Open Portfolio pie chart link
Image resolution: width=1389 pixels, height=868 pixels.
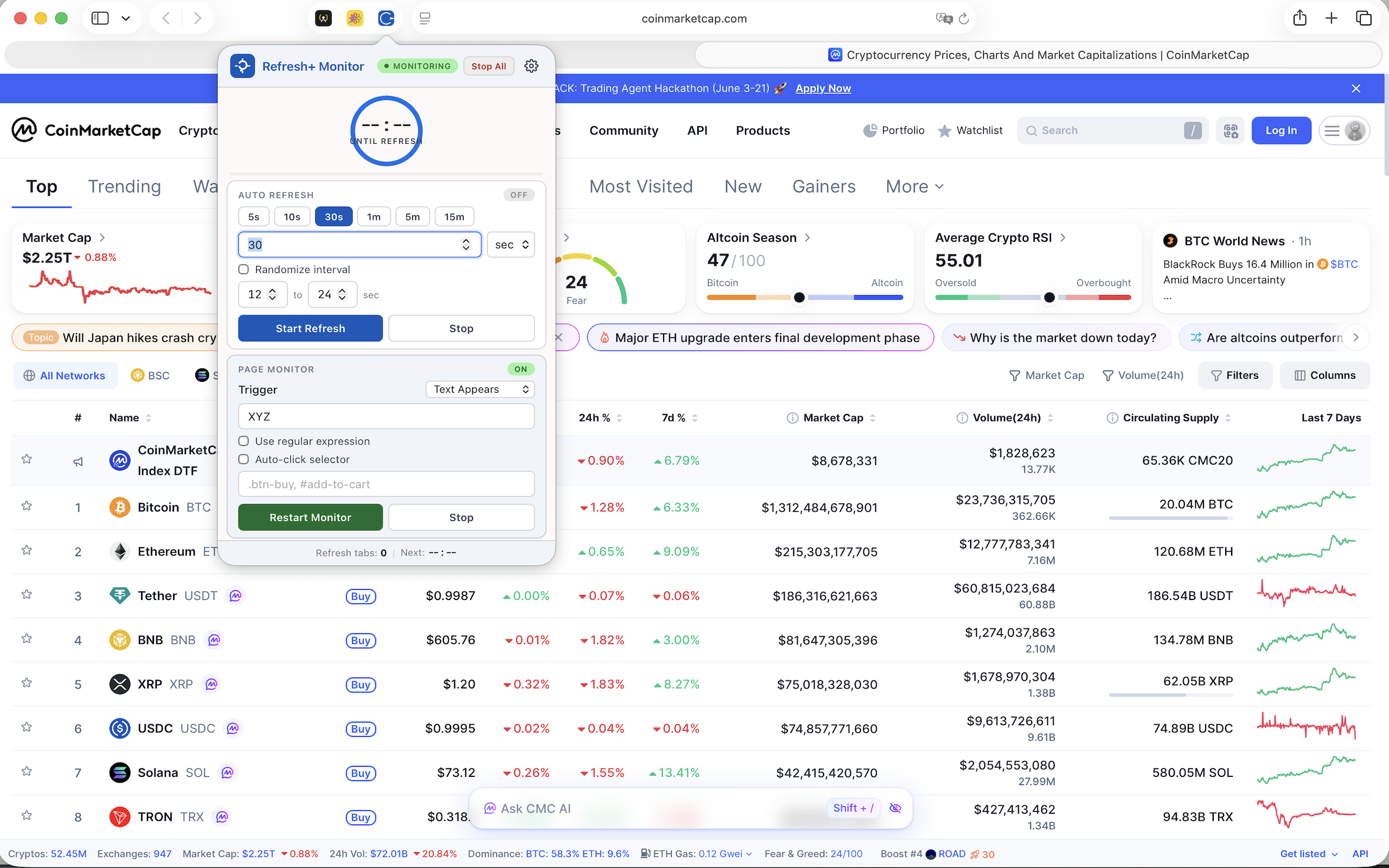point(894,130)
